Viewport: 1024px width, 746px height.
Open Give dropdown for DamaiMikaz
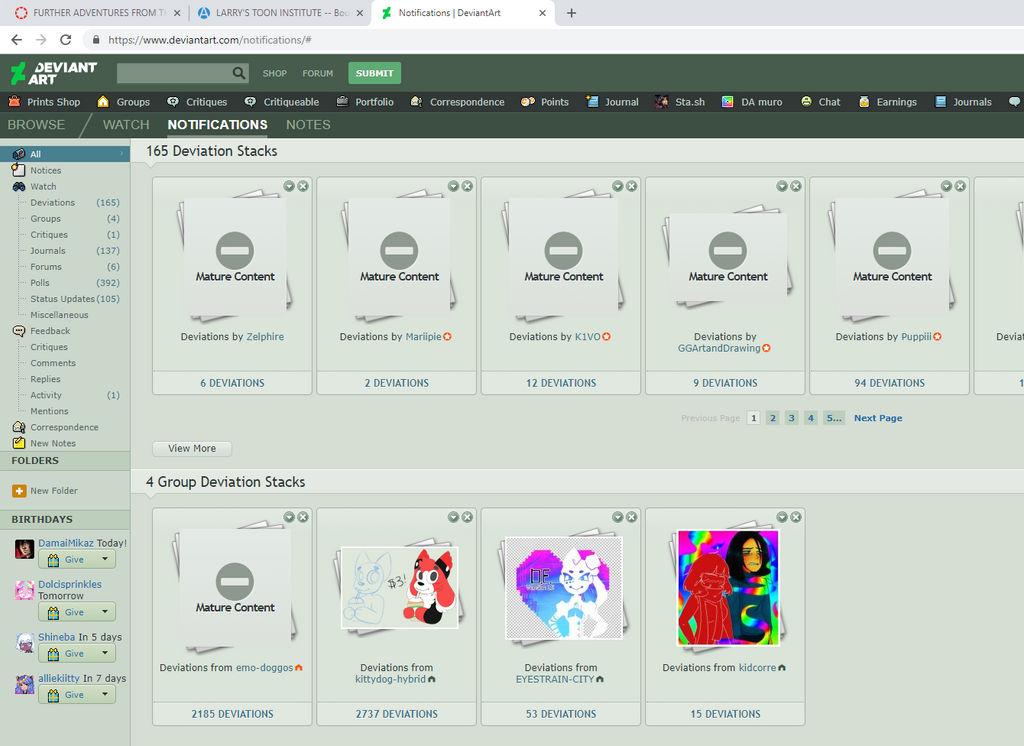tap(105, 559)
